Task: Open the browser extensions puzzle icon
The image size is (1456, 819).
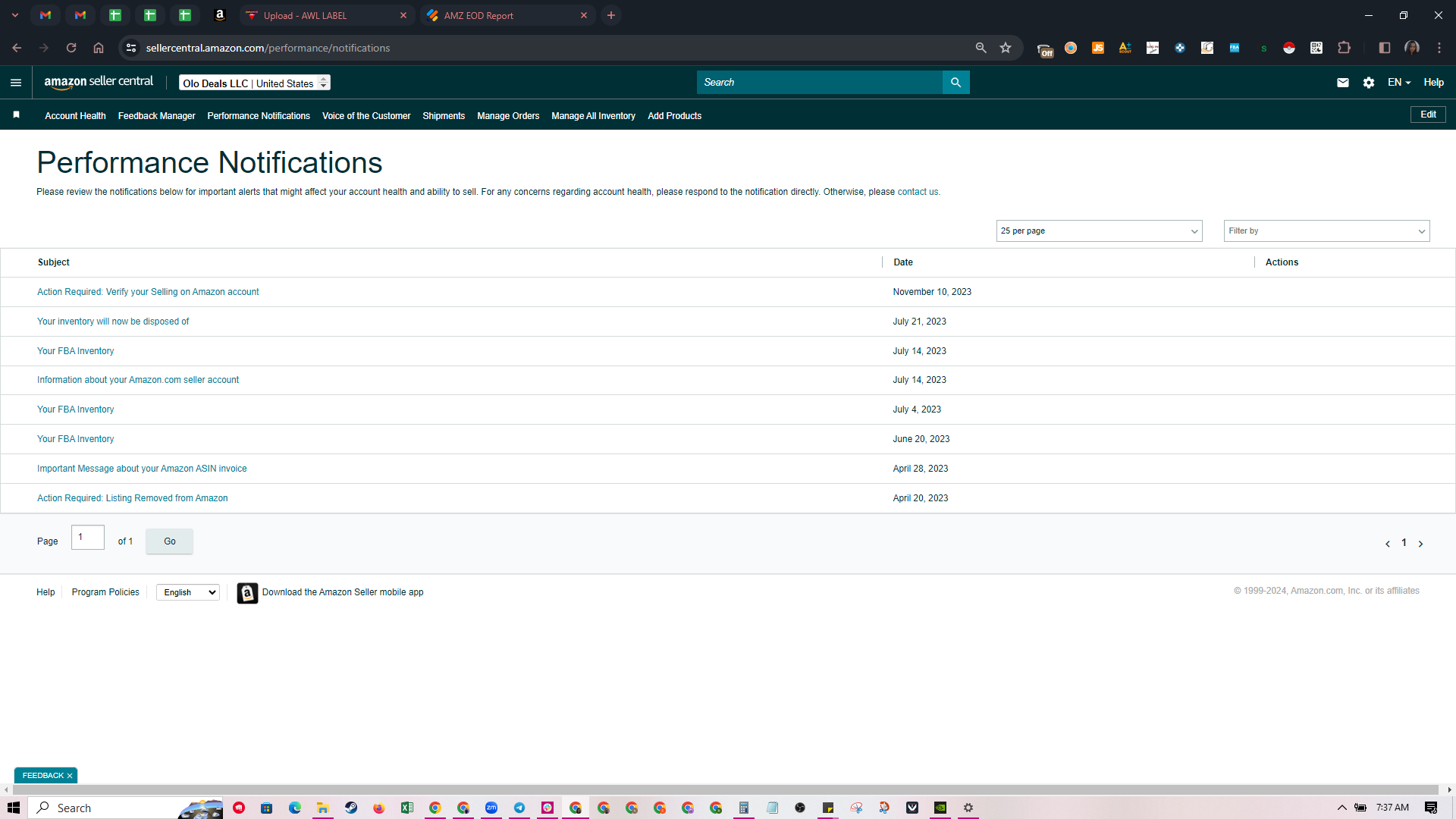Action: coord(1345,48)
